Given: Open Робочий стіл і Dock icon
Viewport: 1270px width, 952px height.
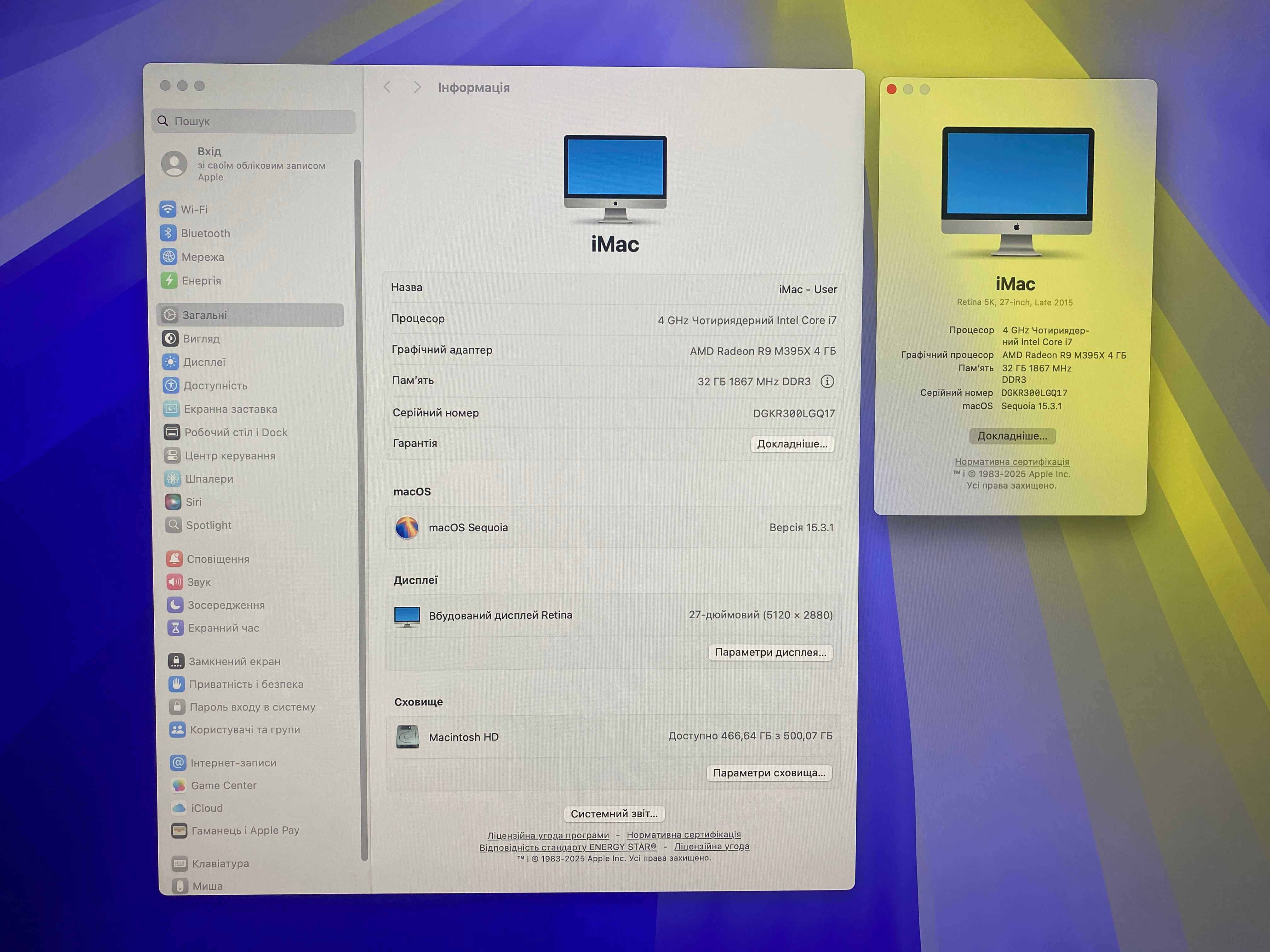Looking at the screenshot, I should (x=172, y=432).
